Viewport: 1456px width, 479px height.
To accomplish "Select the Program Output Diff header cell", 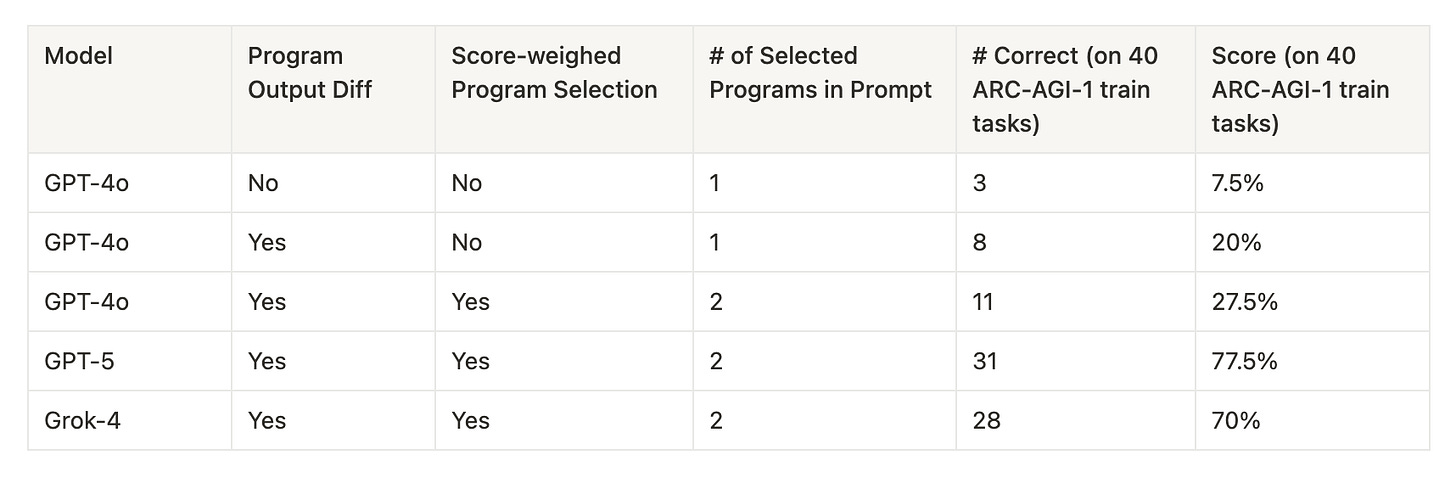I will coord(333,90).
